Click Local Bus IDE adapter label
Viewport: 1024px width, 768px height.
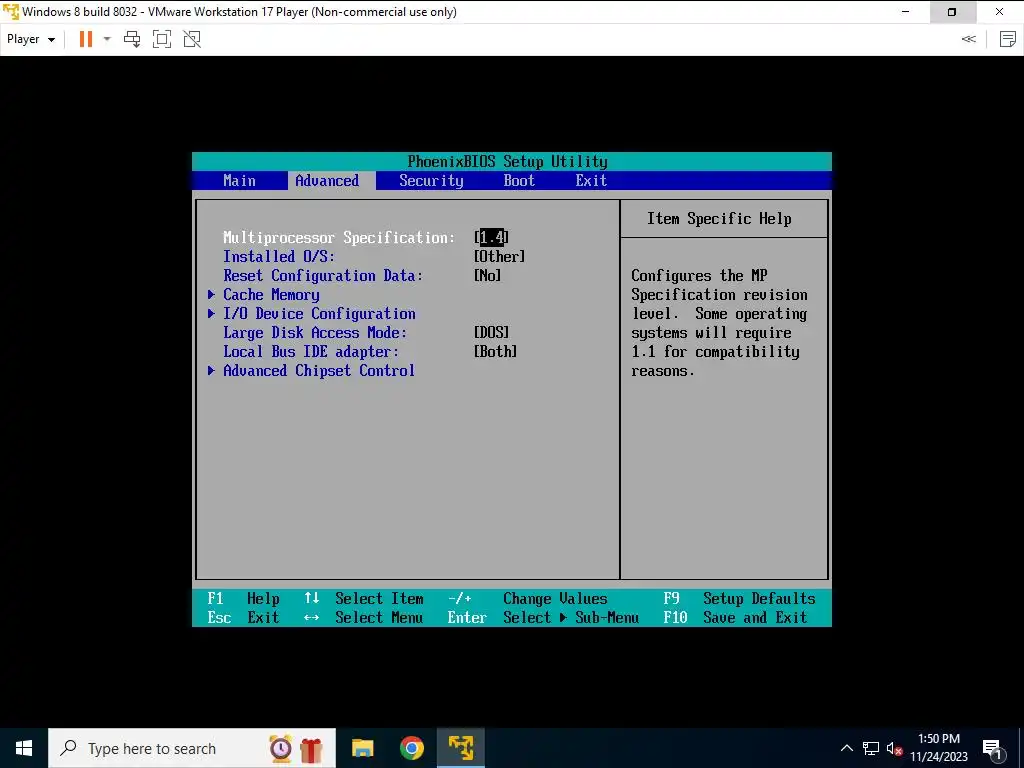pos(311,351)
